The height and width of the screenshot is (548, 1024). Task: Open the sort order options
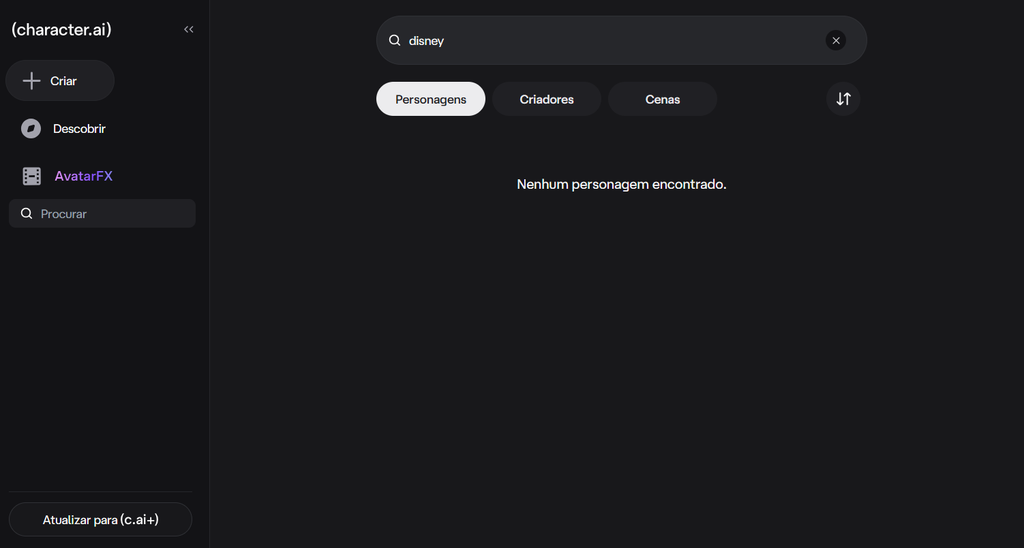[x=843, y=99]
